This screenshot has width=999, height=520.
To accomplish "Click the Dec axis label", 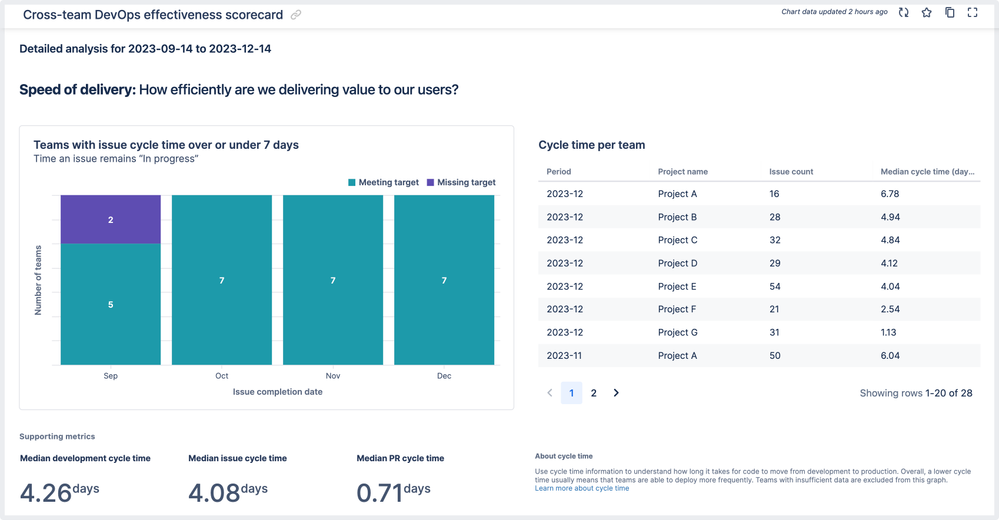I will point(444,376).
